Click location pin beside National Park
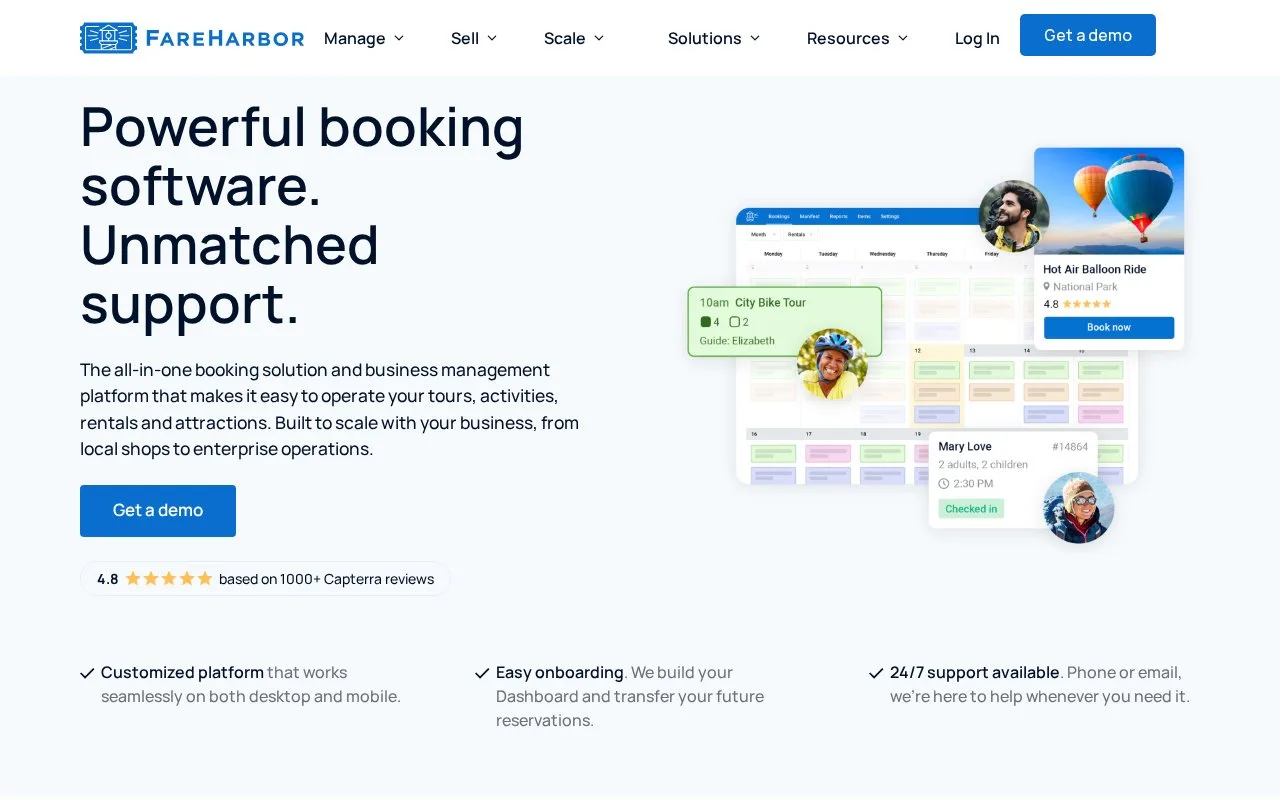The image size is (1280, 800). [x=1047, y=287]
